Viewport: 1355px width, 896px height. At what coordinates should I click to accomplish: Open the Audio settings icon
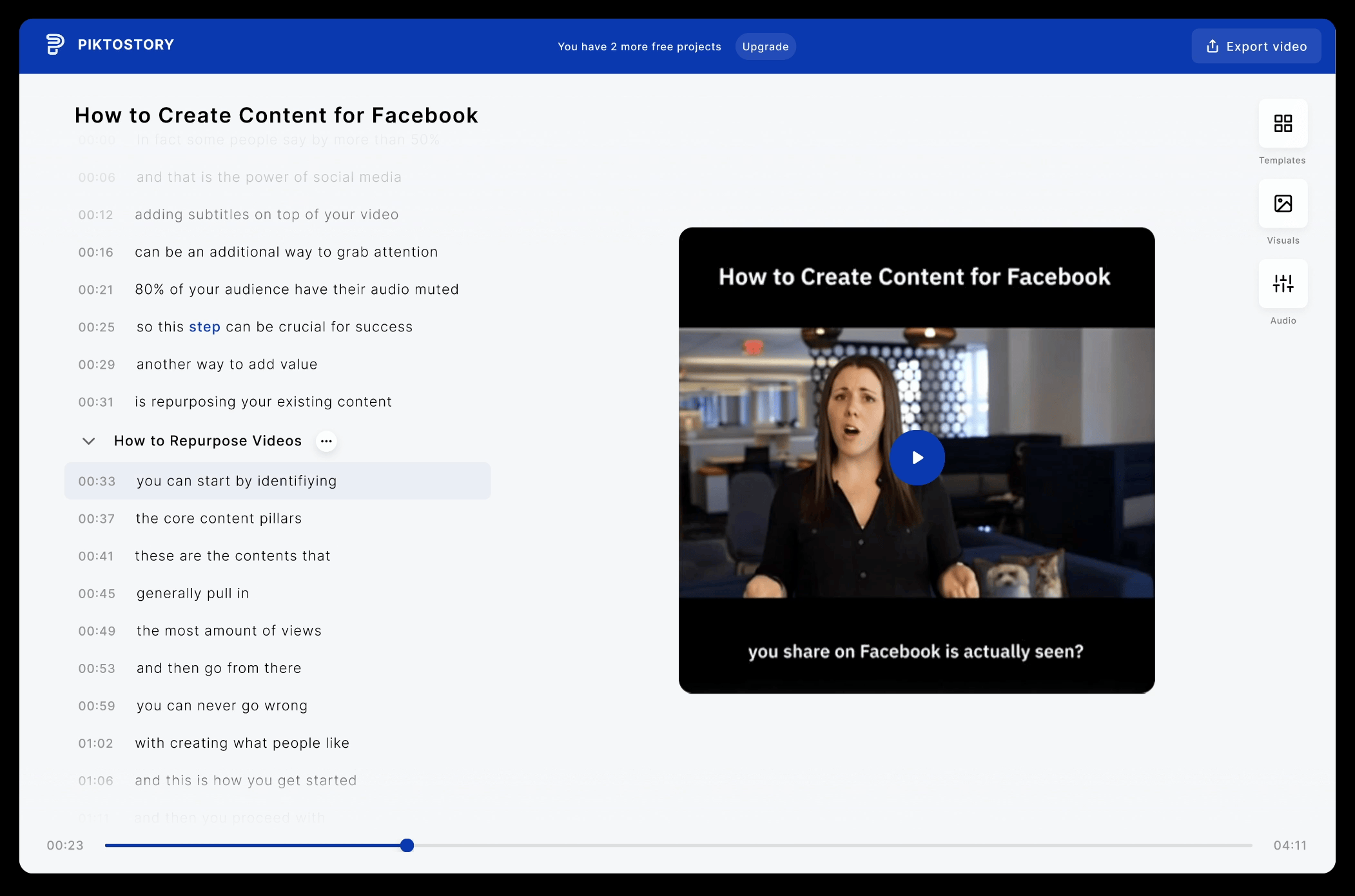click(1283, 284)
